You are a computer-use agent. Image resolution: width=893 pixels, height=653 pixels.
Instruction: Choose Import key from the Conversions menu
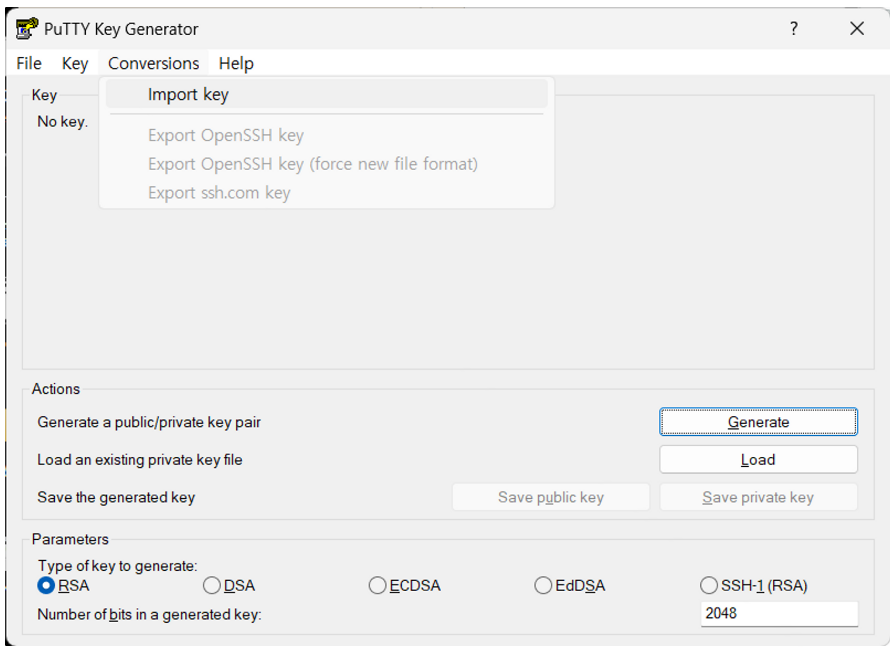(326, 95)
